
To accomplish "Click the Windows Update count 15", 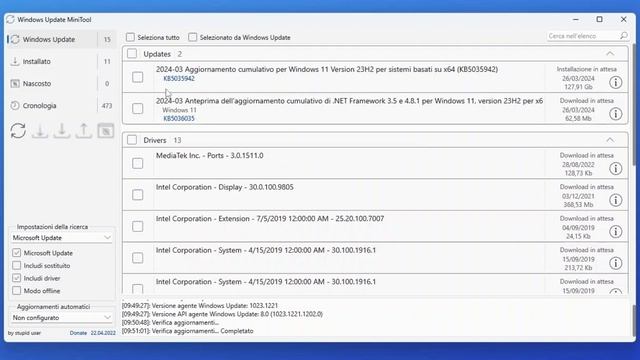I will point(107,39).
